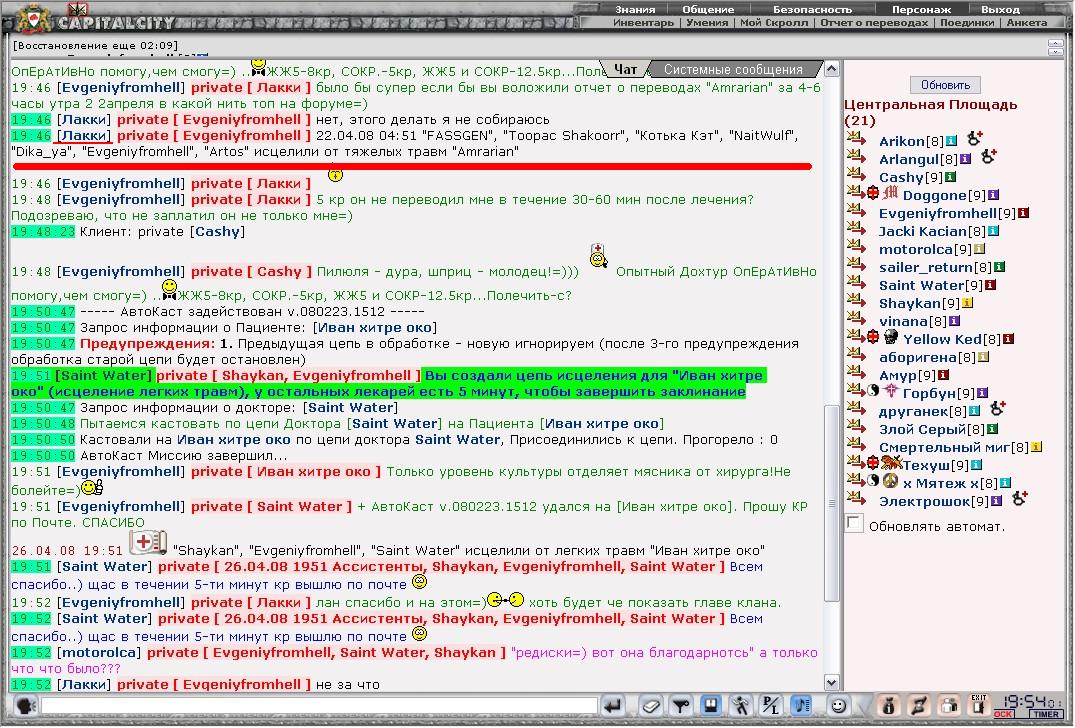Click the private-message arrow icon for motorolca
The image size is (1075, 728).
[855, 246]
